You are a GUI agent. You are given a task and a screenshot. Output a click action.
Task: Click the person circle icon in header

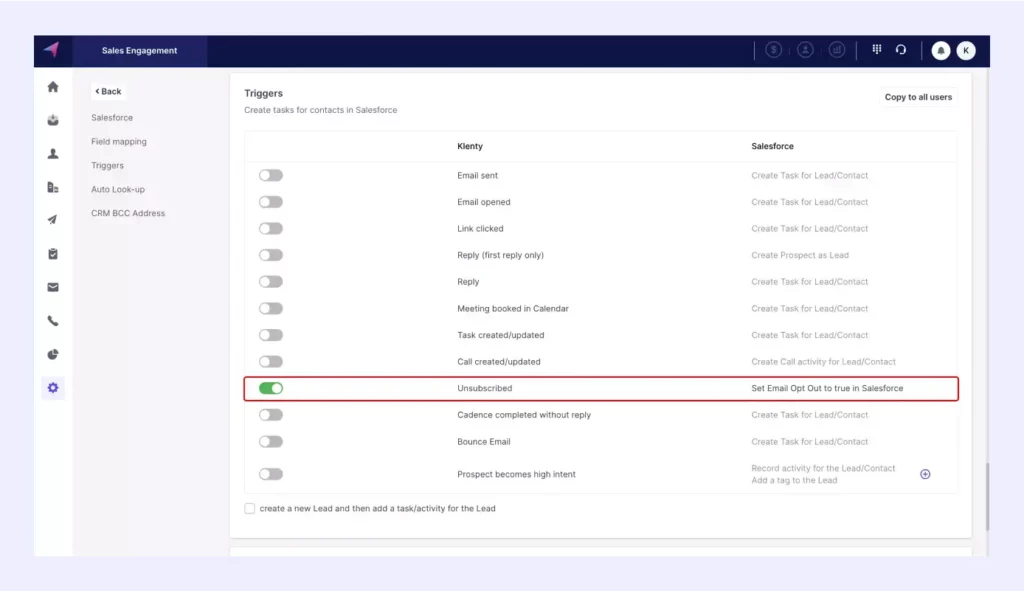[805, 50]
